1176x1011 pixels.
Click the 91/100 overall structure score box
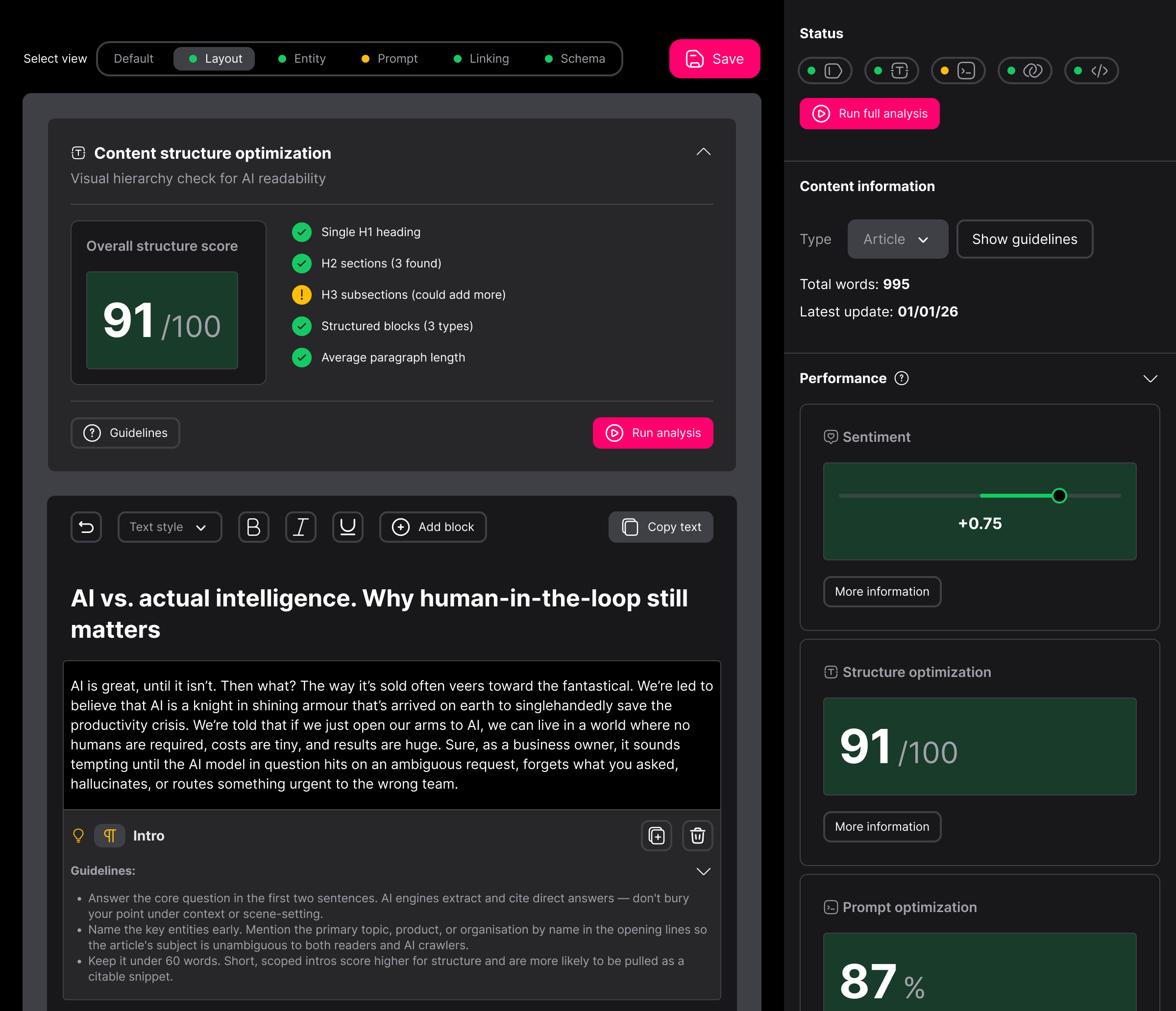(x=162, y=320)
